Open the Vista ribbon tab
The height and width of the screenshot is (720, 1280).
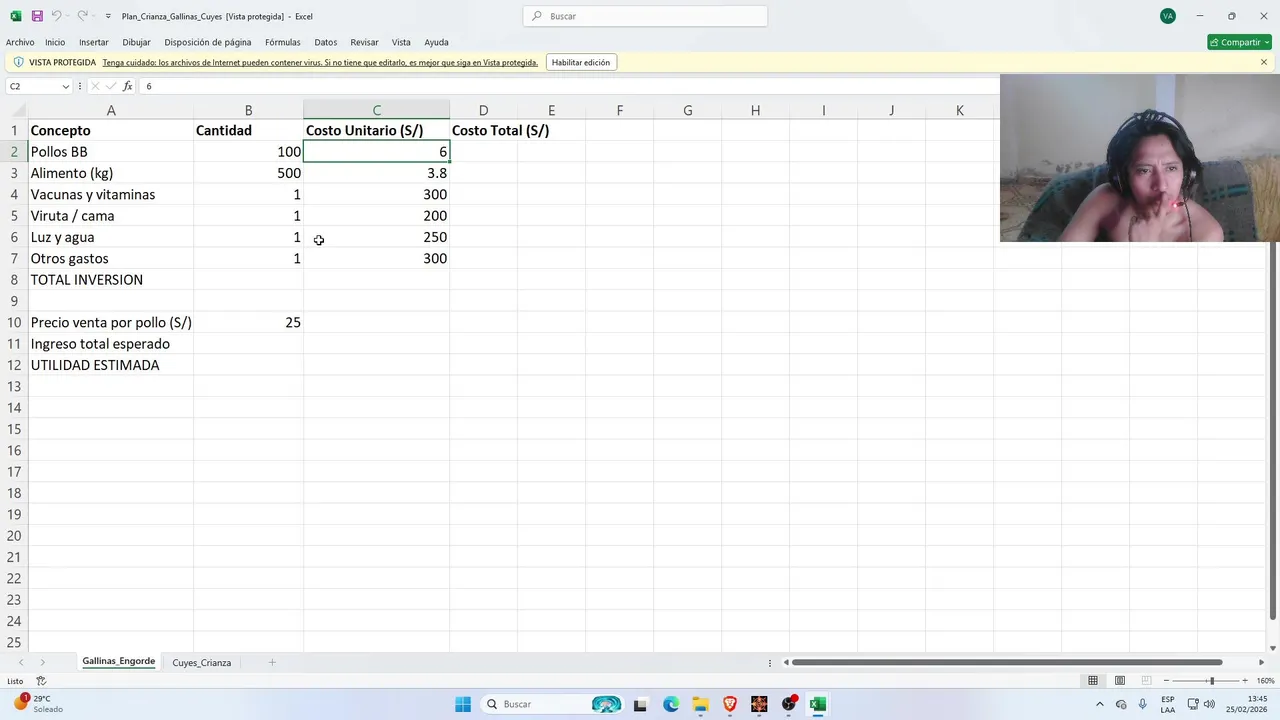[x=401, y=42]
